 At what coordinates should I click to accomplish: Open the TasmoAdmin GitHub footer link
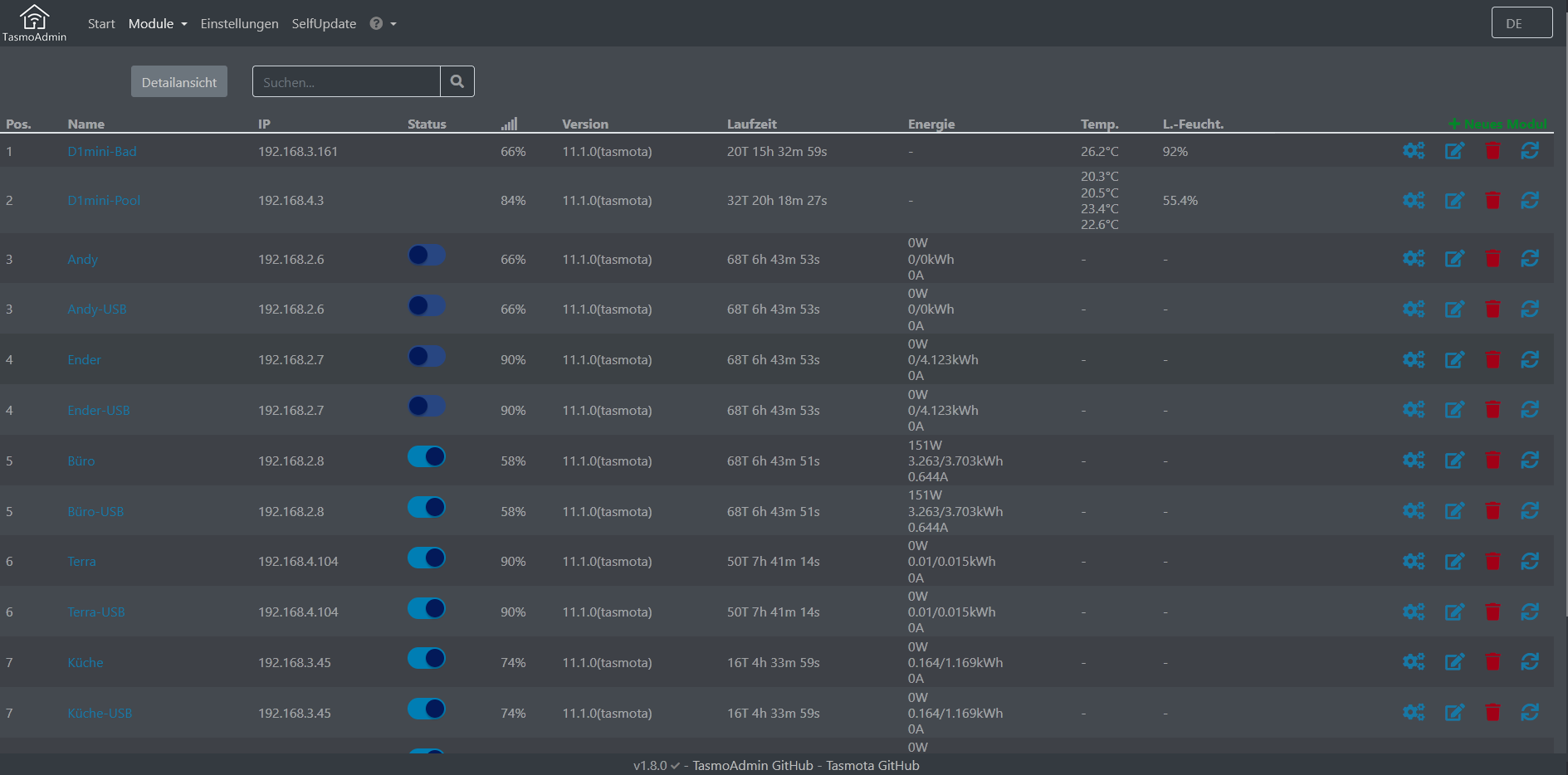coord(753,765)
